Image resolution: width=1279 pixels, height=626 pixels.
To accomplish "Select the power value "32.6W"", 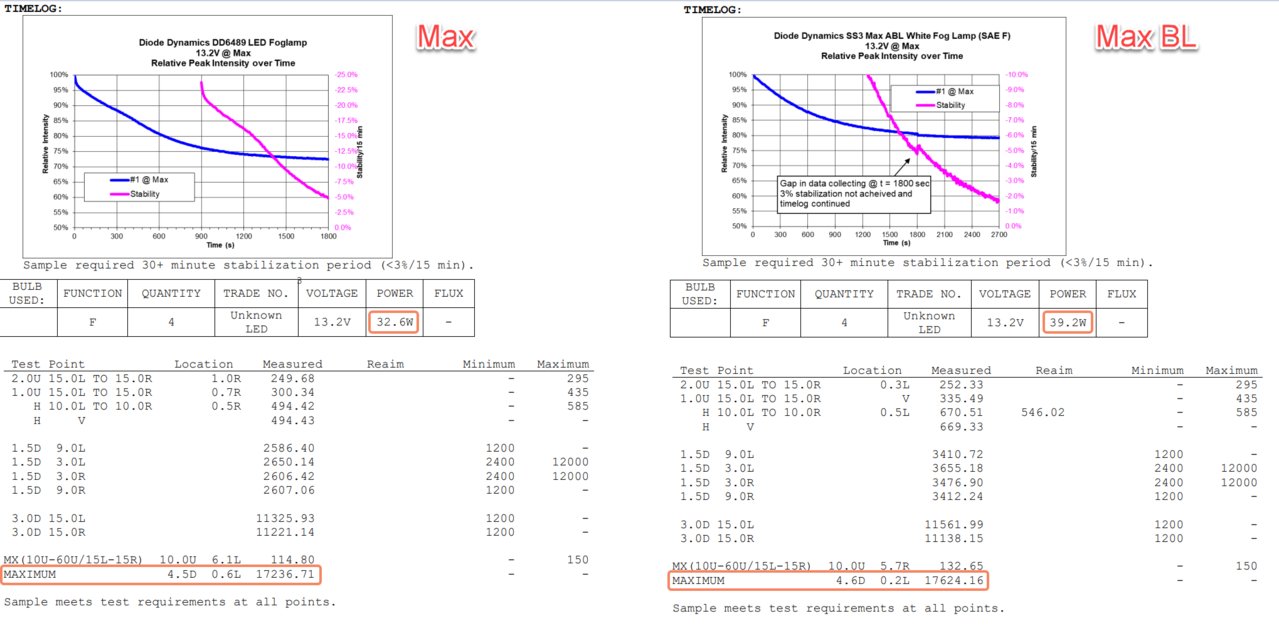I will coord(395,322).
